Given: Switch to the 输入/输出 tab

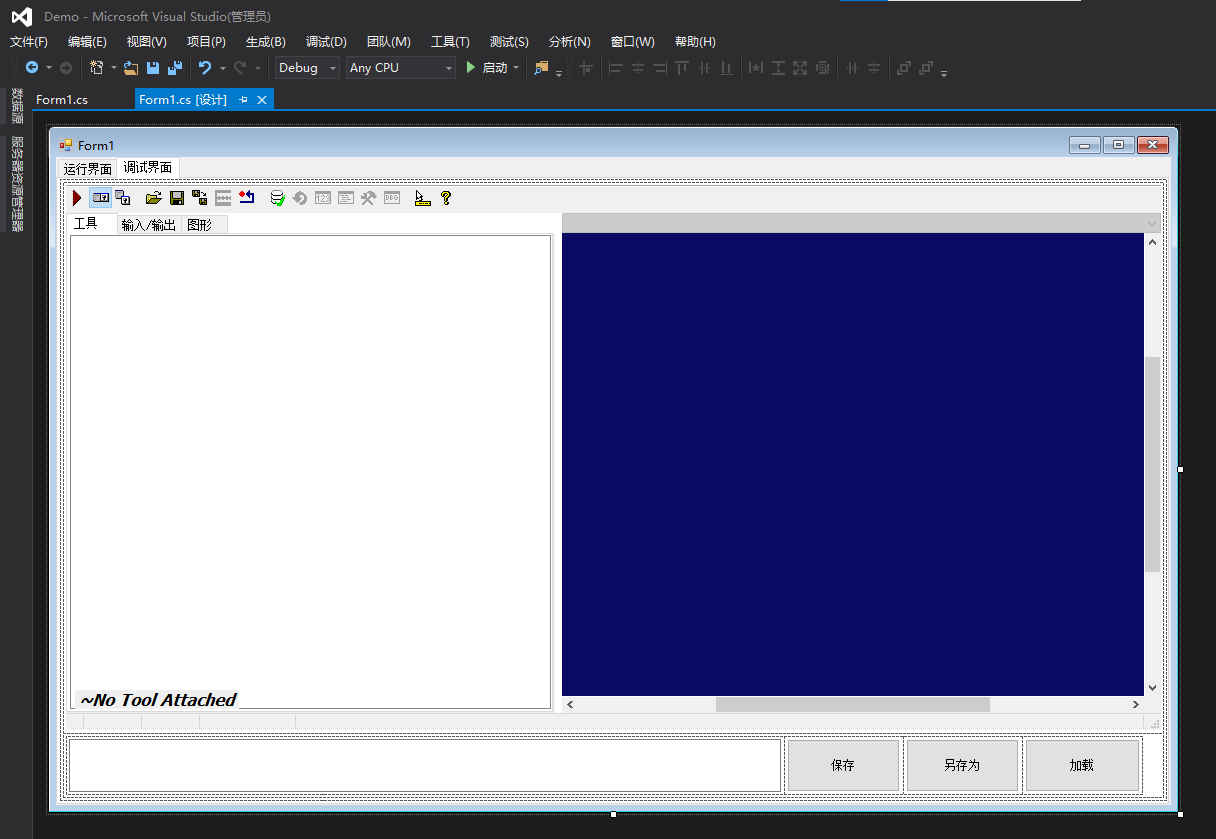Looking at the screenshot, I should tap(148, 225).
